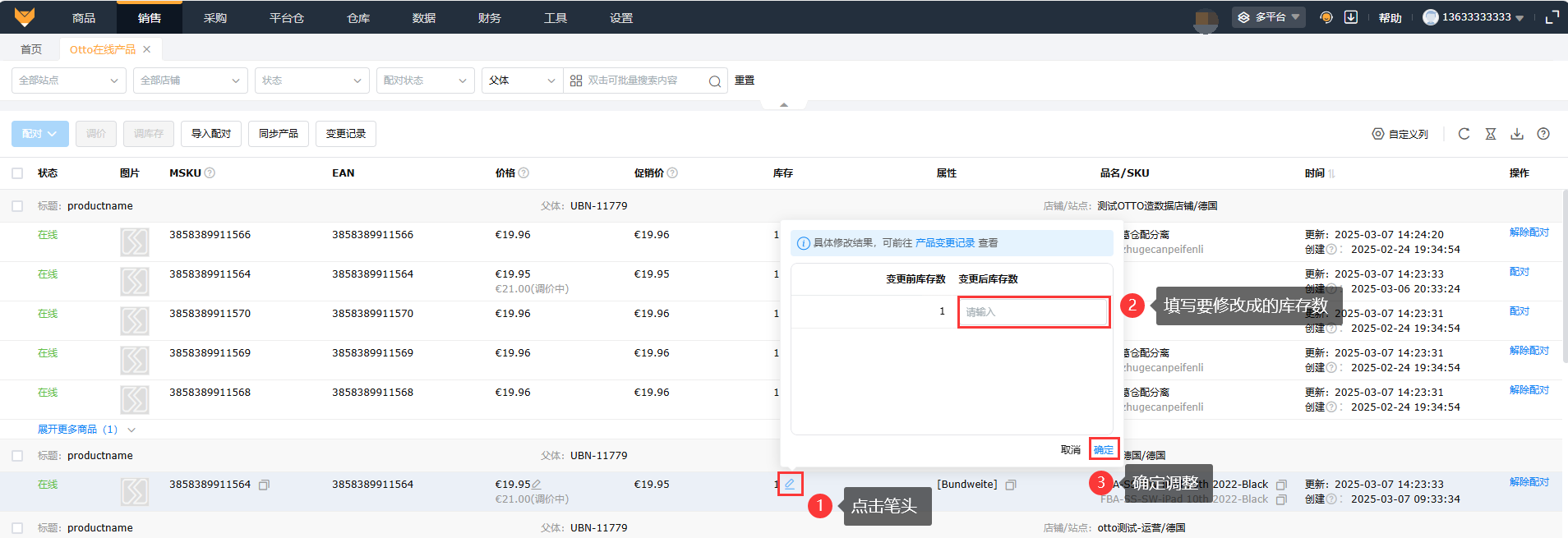Viewport: 1568px width, 538px height.
Task: Open the download center icon in the header
Action: coord(1350,17)
